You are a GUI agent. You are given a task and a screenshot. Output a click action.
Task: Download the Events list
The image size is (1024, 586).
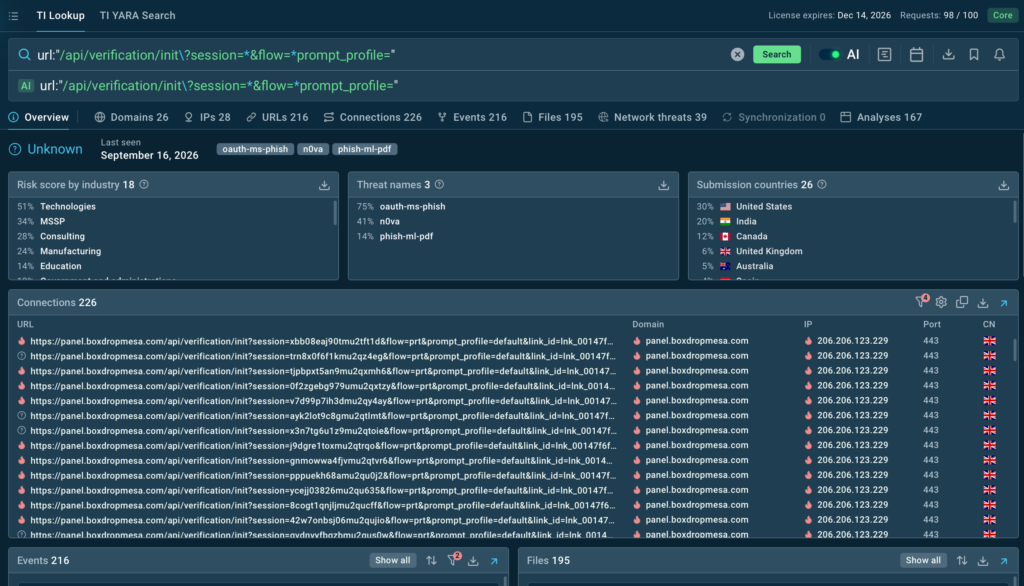coord(473,561)
